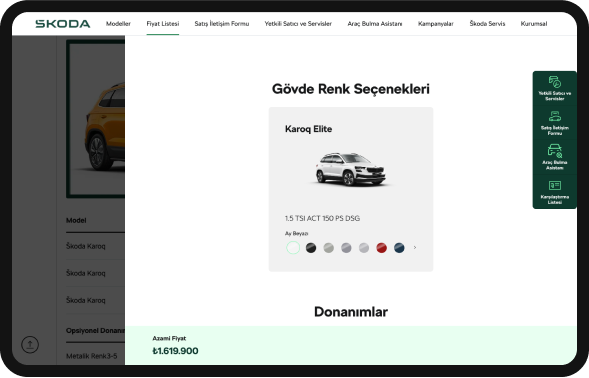Click the Azami Fiyat label
The image size is (589, 378).
point(169,338)
